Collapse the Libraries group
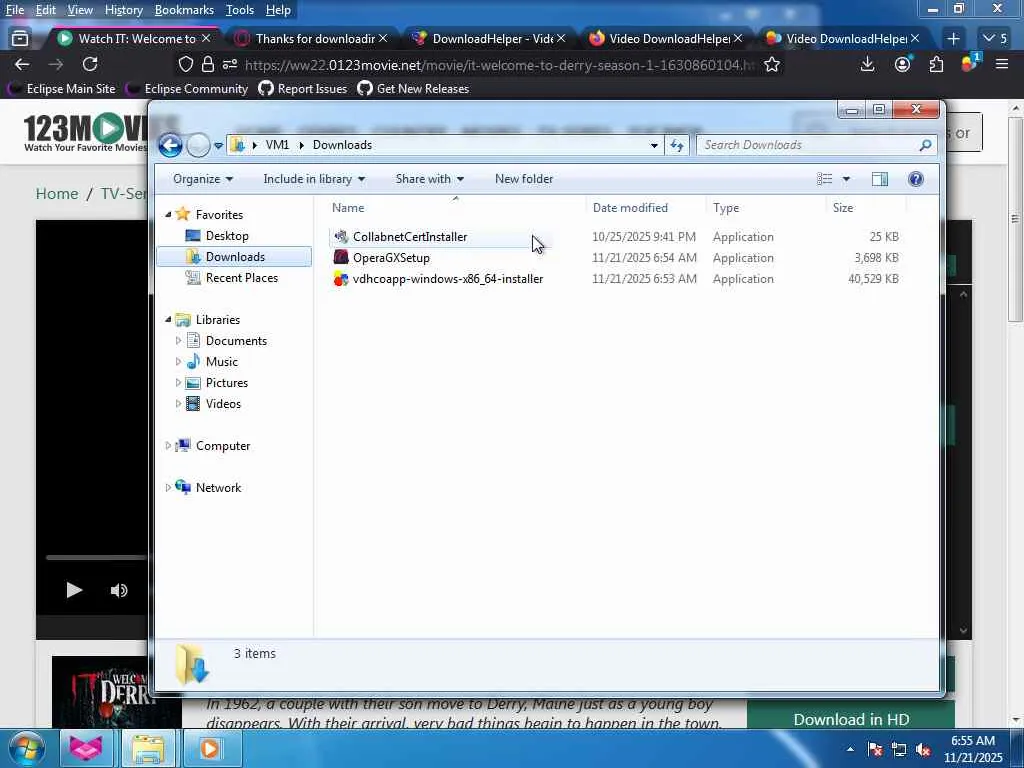Screen dimensions: 1024x768 pyautogui.click(x=168, y=319)
